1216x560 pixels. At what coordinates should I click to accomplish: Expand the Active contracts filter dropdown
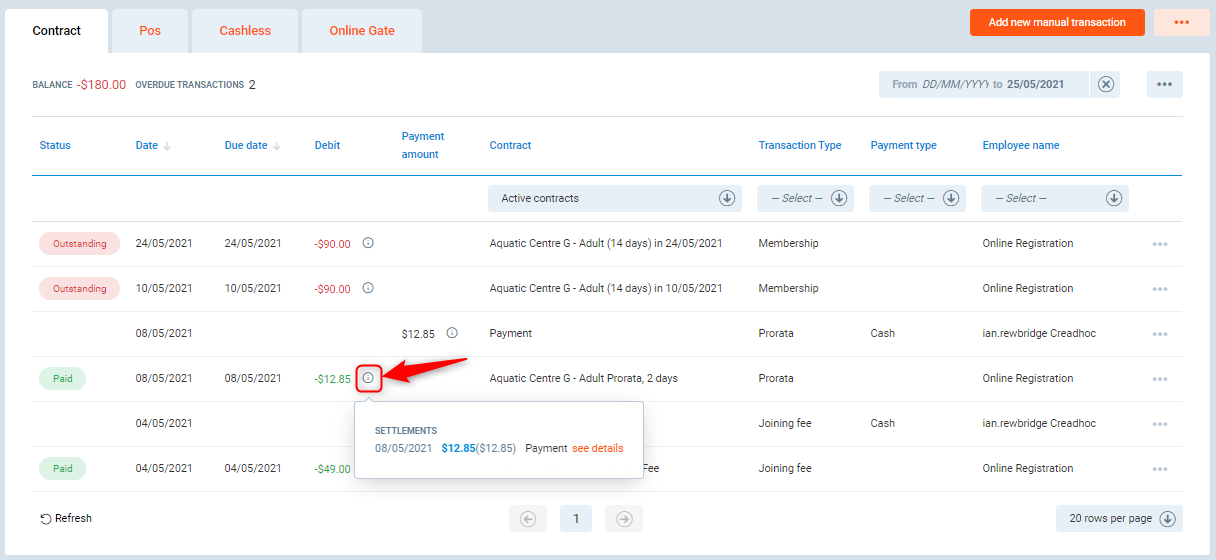click(727, 198)
